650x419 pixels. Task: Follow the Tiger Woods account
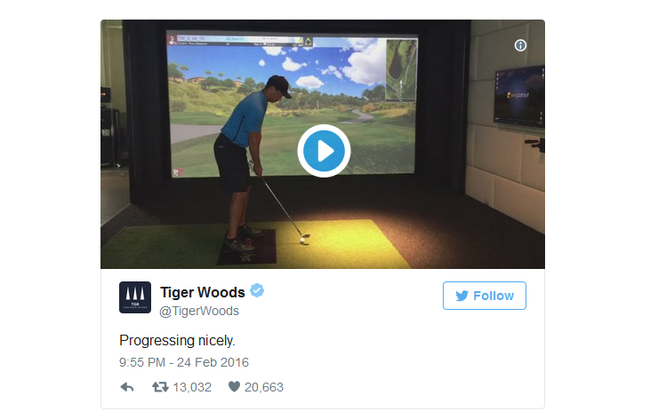coord(484,295)
